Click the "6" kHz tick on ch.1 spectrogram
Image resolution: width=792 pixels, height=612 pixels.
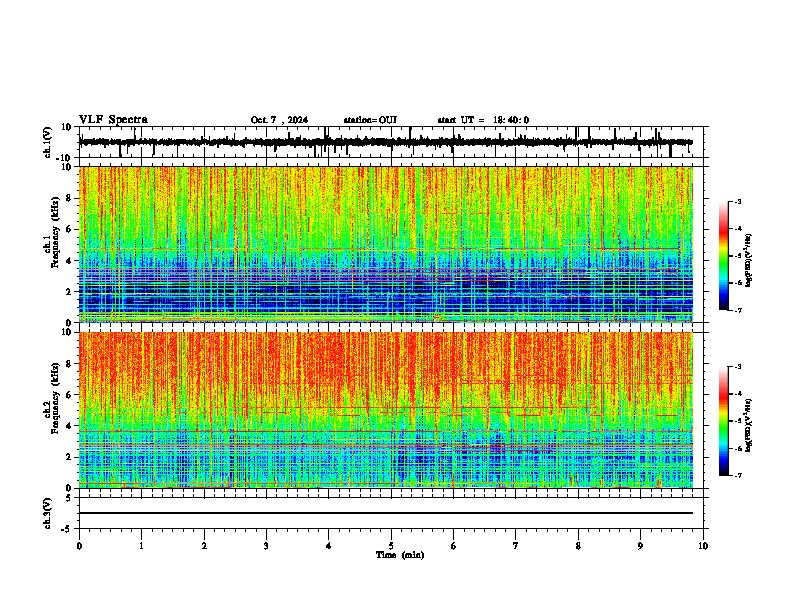tap(70, 229)
